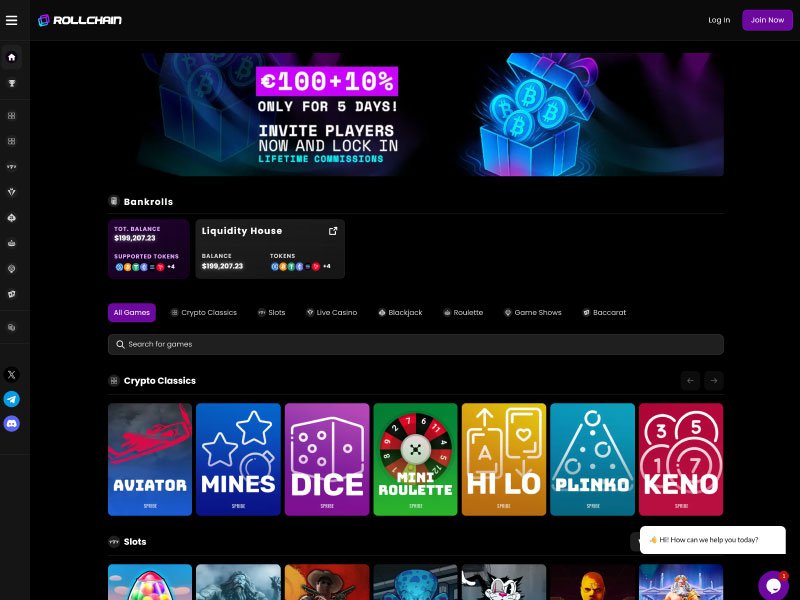Image resolution: width=800 pixels, height=600 pixels.
Task: Click the Bankrolls section icon
Action: [x=114, y=201]
